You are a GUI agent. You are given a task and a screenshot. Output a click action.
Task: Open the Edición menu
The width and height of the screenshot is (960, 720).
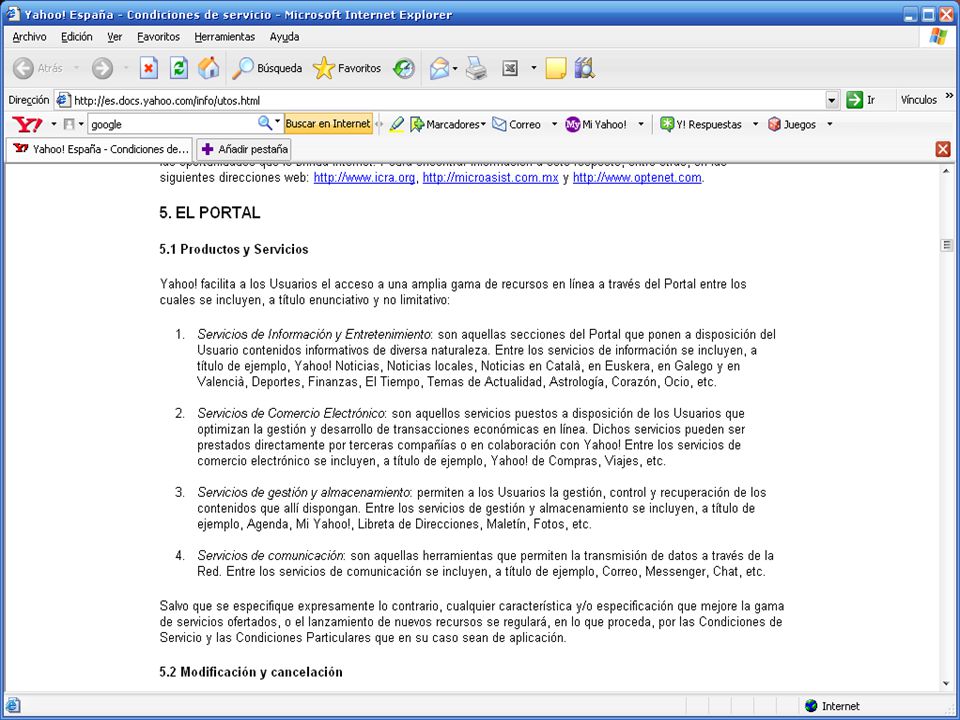tap(77, 37)
